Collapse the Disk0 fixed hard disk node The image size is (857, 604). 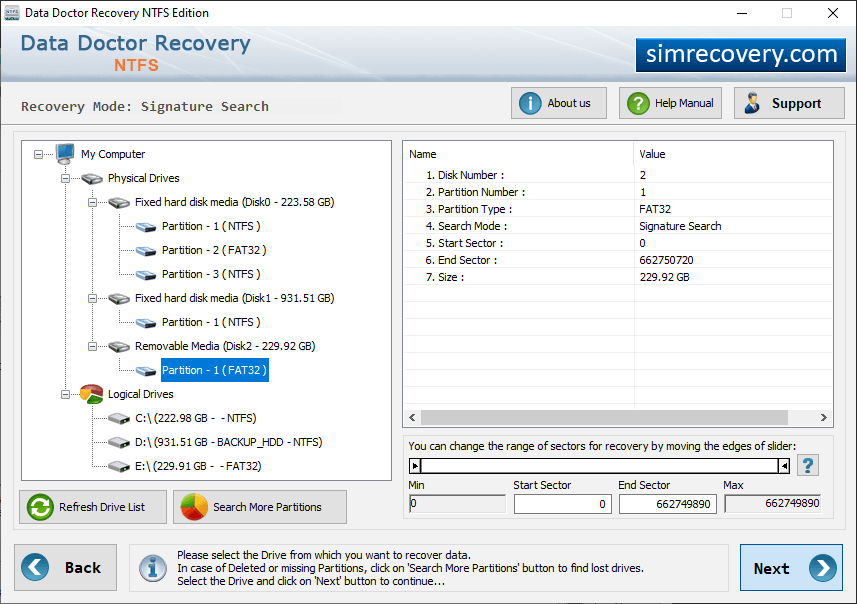[92, 203]
